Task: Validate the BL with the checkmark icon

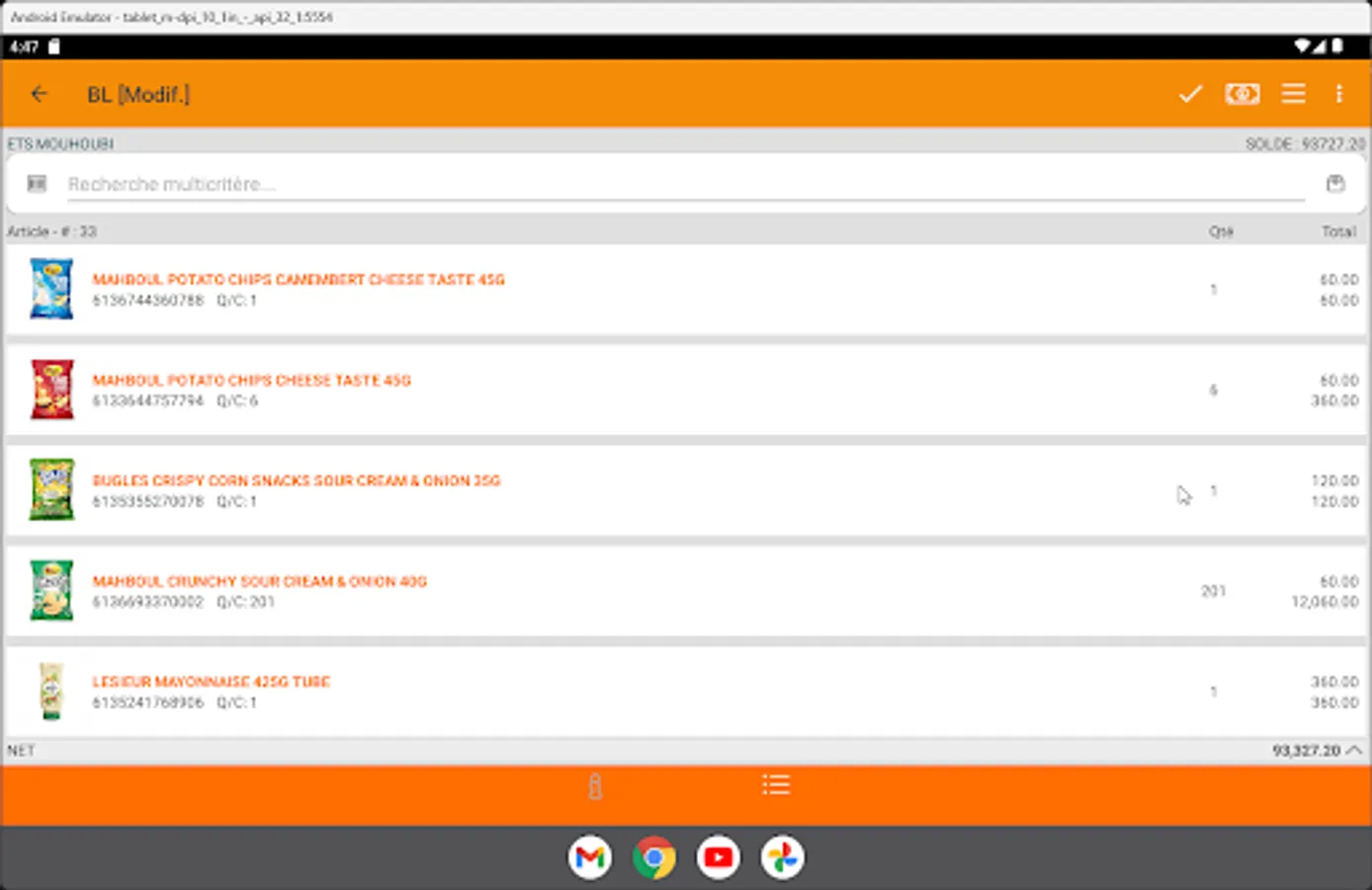Action: pos(1190,94)
